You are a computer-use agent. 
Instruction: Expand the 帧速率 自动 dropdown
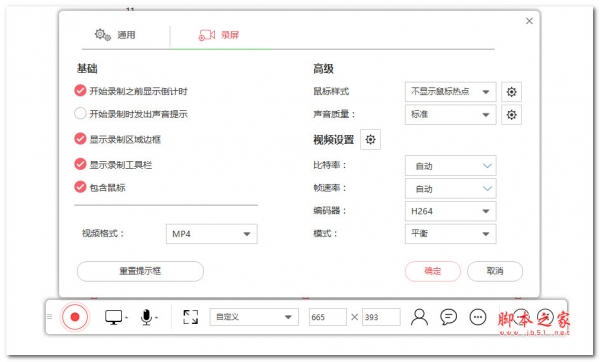tap(450, 188)
